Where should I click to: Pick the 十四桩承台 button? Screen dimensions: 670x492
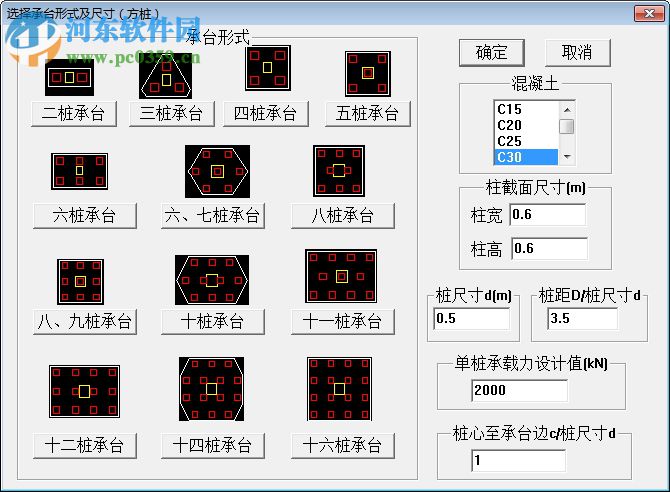213,445
